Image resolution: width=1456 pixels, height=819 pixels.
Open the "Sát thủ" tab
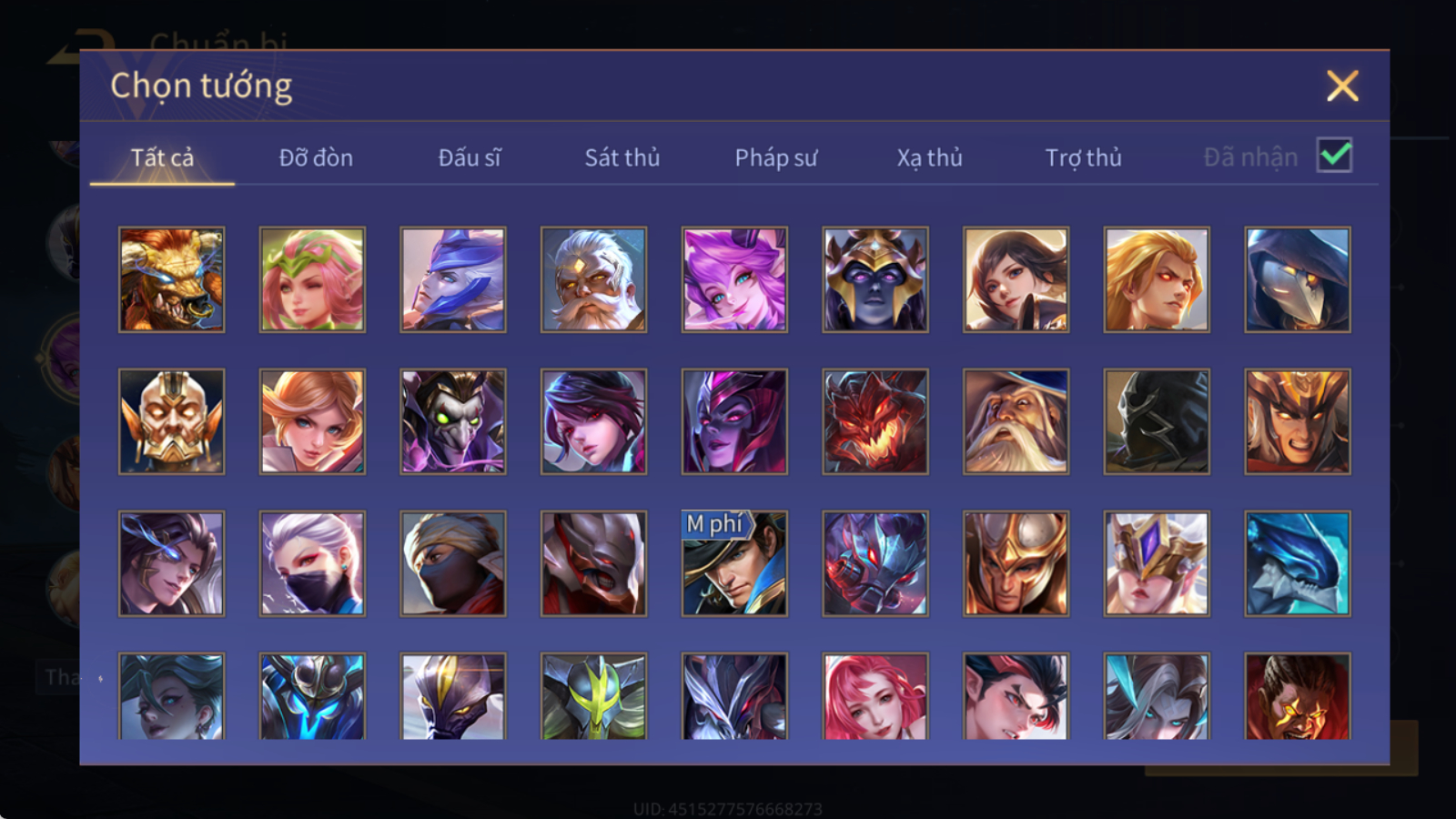click(622, 157)
